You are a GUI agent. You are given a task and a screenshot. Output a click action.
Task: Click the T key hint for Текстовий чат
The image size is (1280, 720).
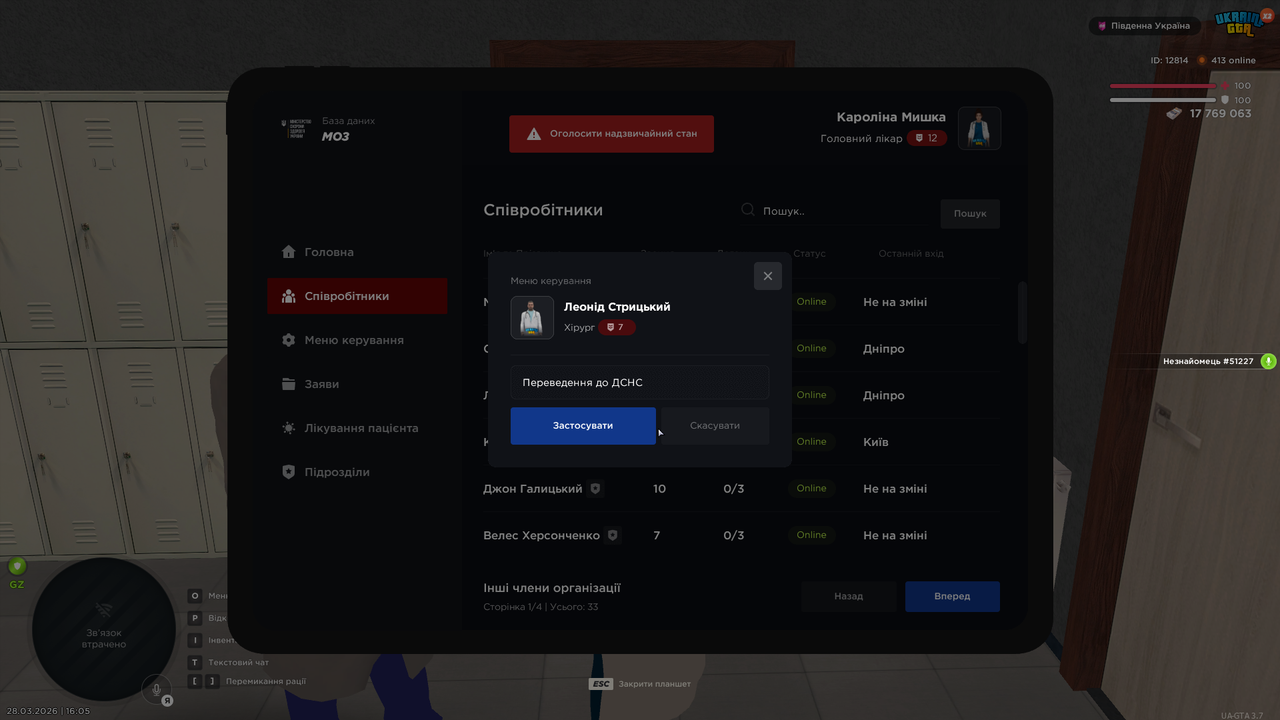point(195,662)
